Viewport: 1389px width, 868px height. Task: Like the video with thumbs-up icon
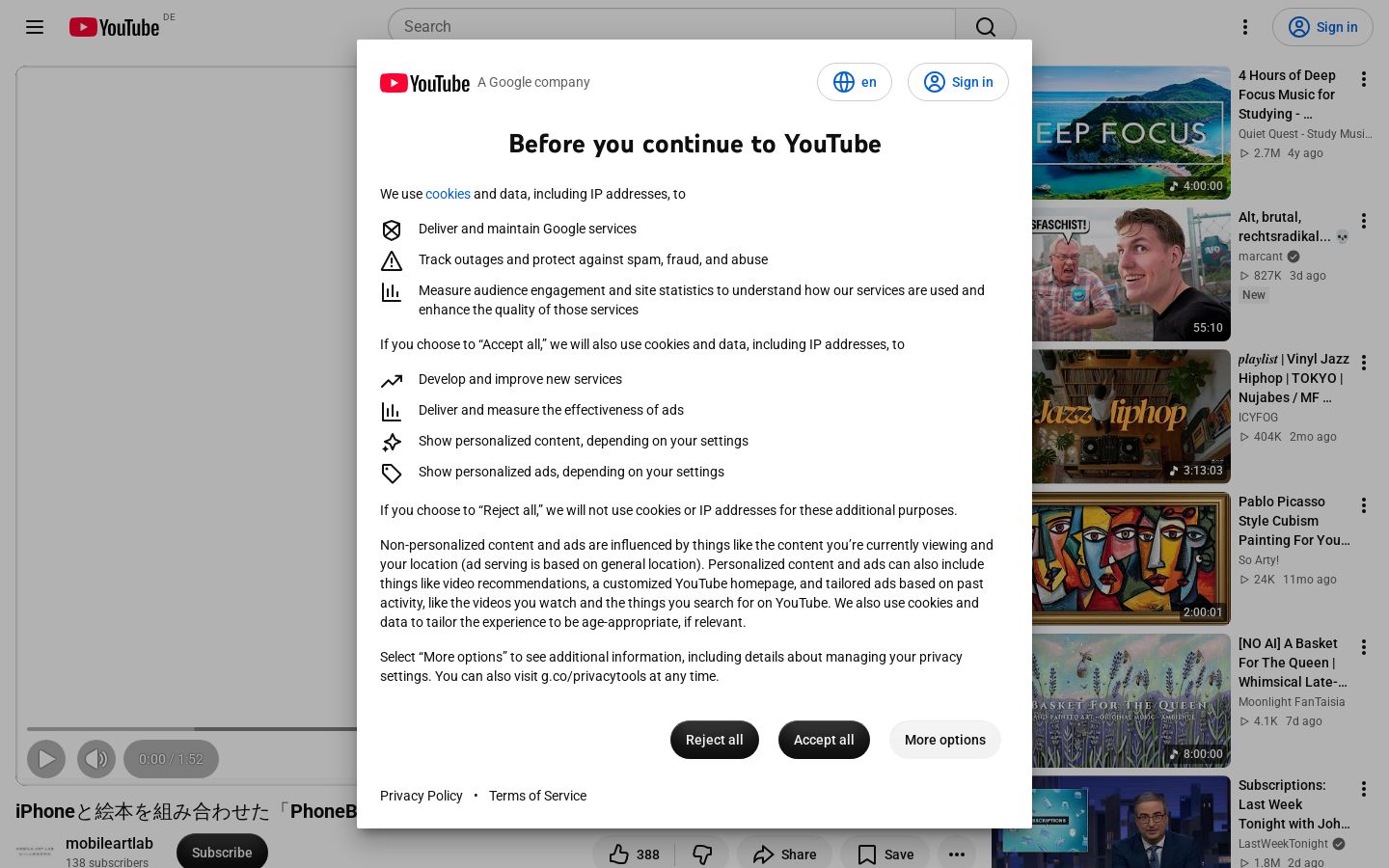point(634,854)
